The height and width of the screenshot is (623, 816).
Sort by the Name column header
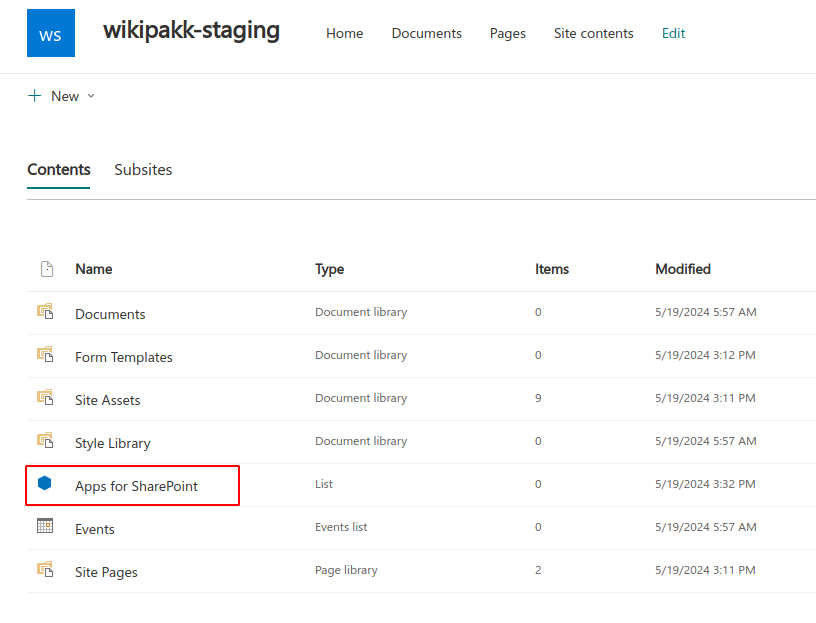pos(94,269)
